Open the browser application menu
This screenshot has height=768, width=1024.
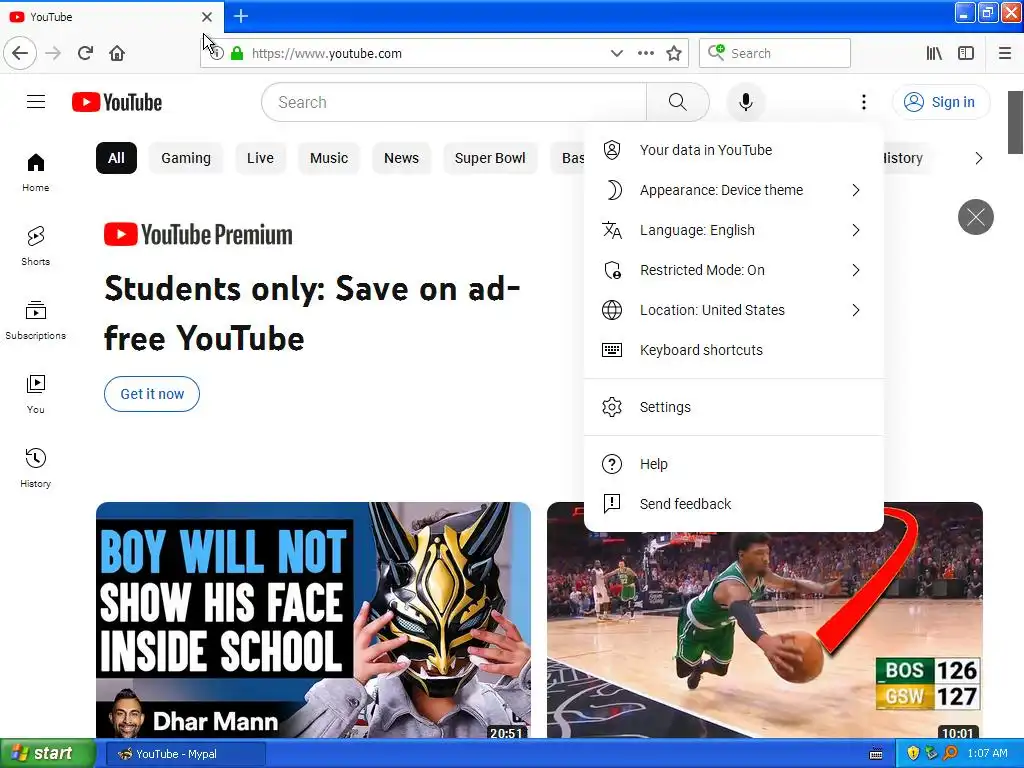pos(1005,53)
